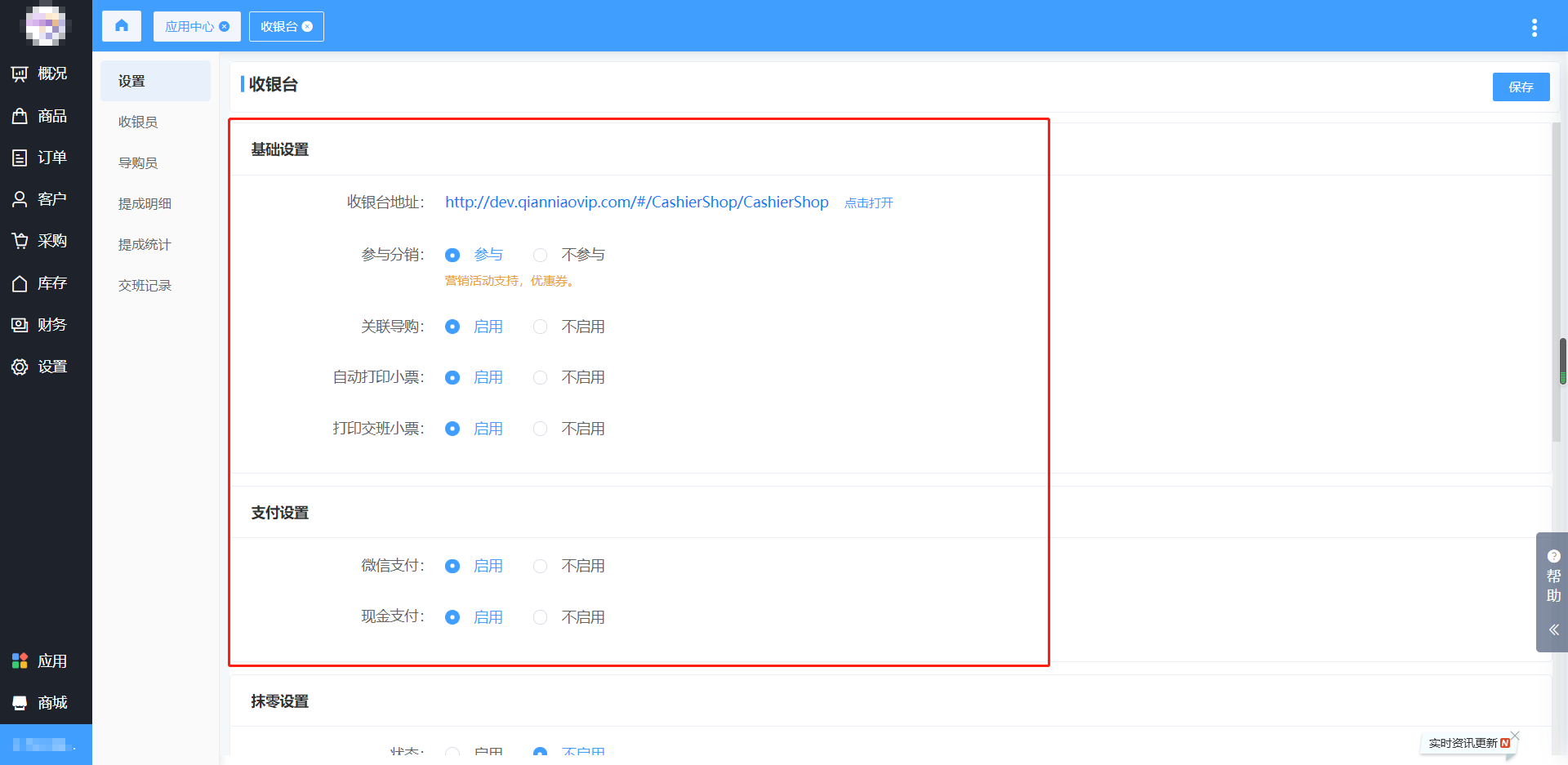Open the three-dot more menu
1568x765 pixels.
tap(1535, 28)
